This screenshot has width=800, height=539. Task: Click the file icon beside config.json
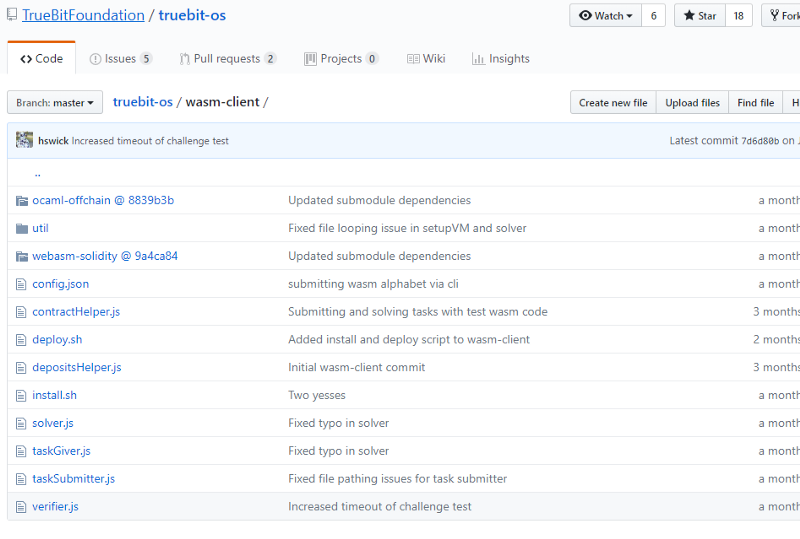point(22,284)
